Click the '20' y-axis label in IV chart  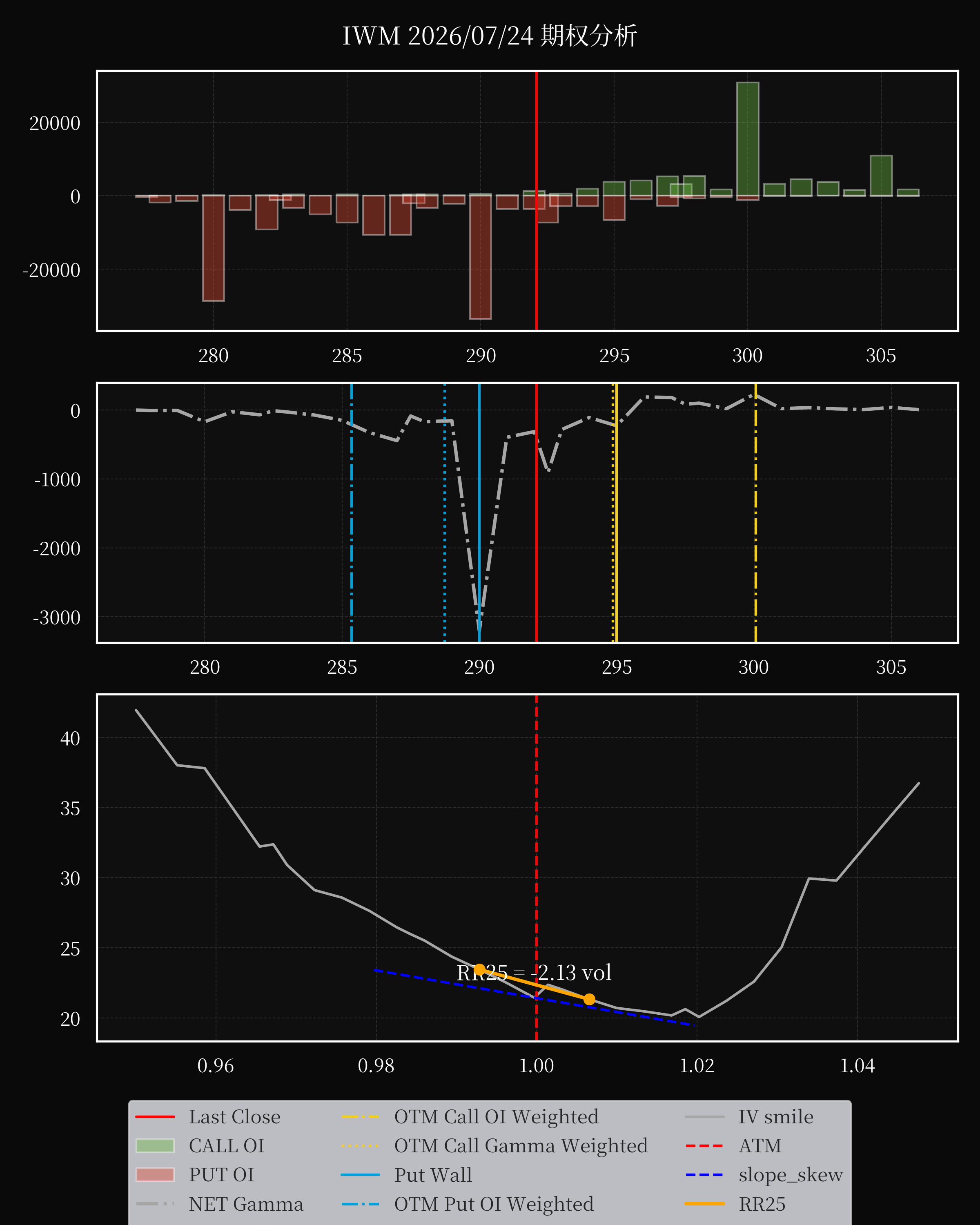coord(71,1019)
